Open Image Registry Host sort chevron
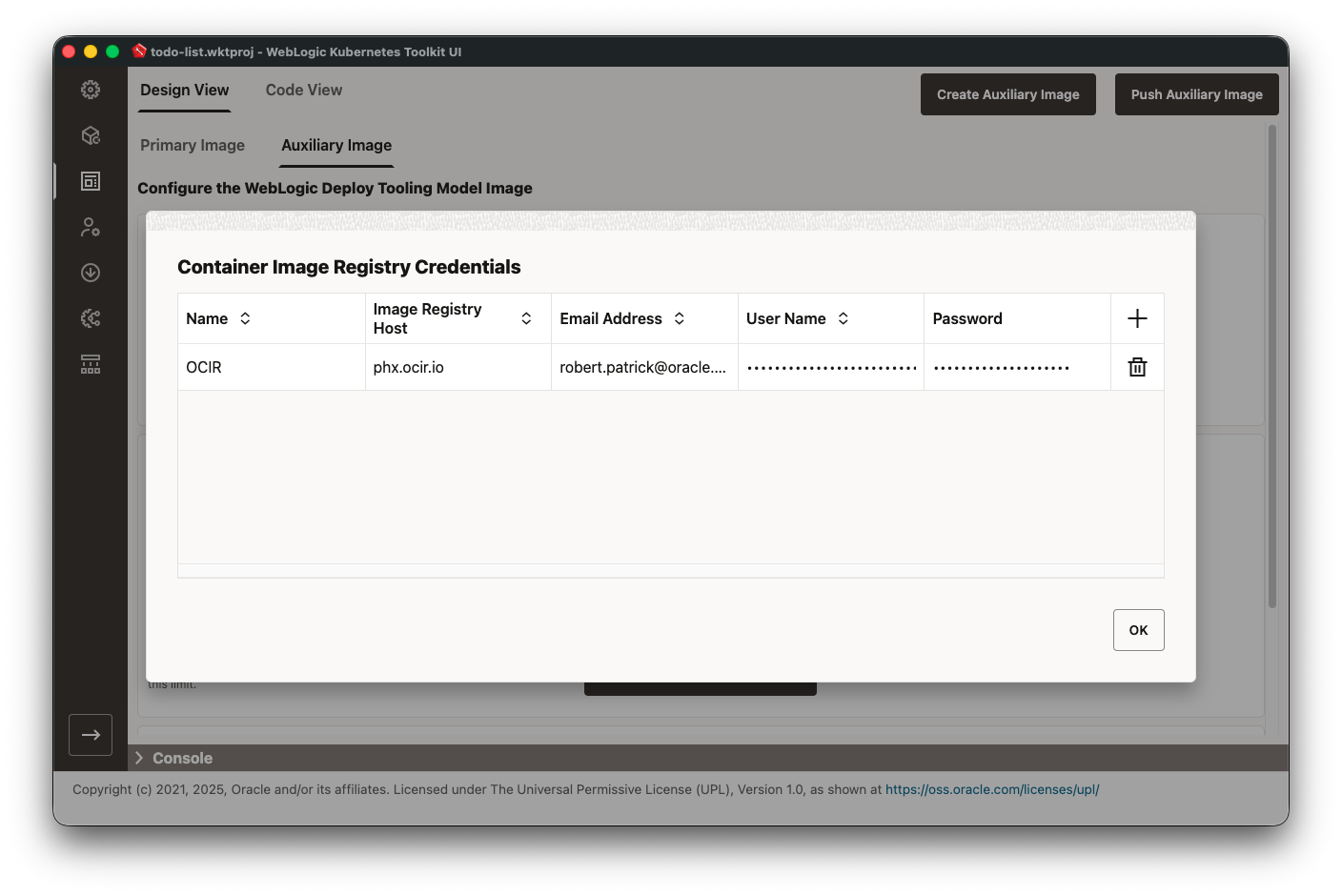The width and height of the screenshot is (1342, 896). (526, 318)
